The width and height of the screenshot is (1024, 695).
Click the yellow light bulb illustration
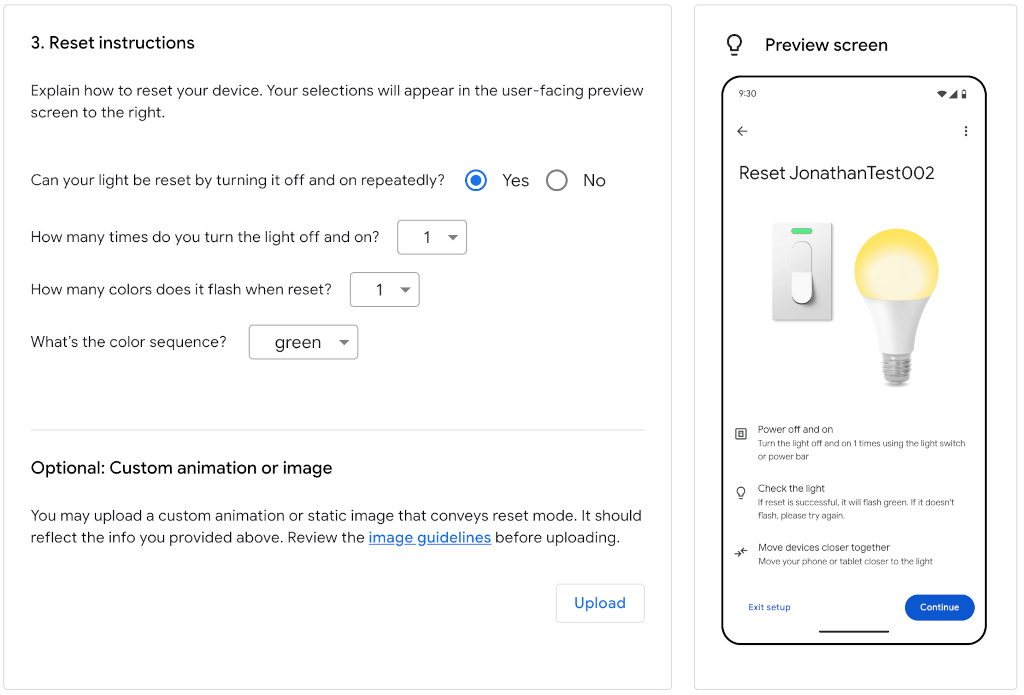(897, 290)
